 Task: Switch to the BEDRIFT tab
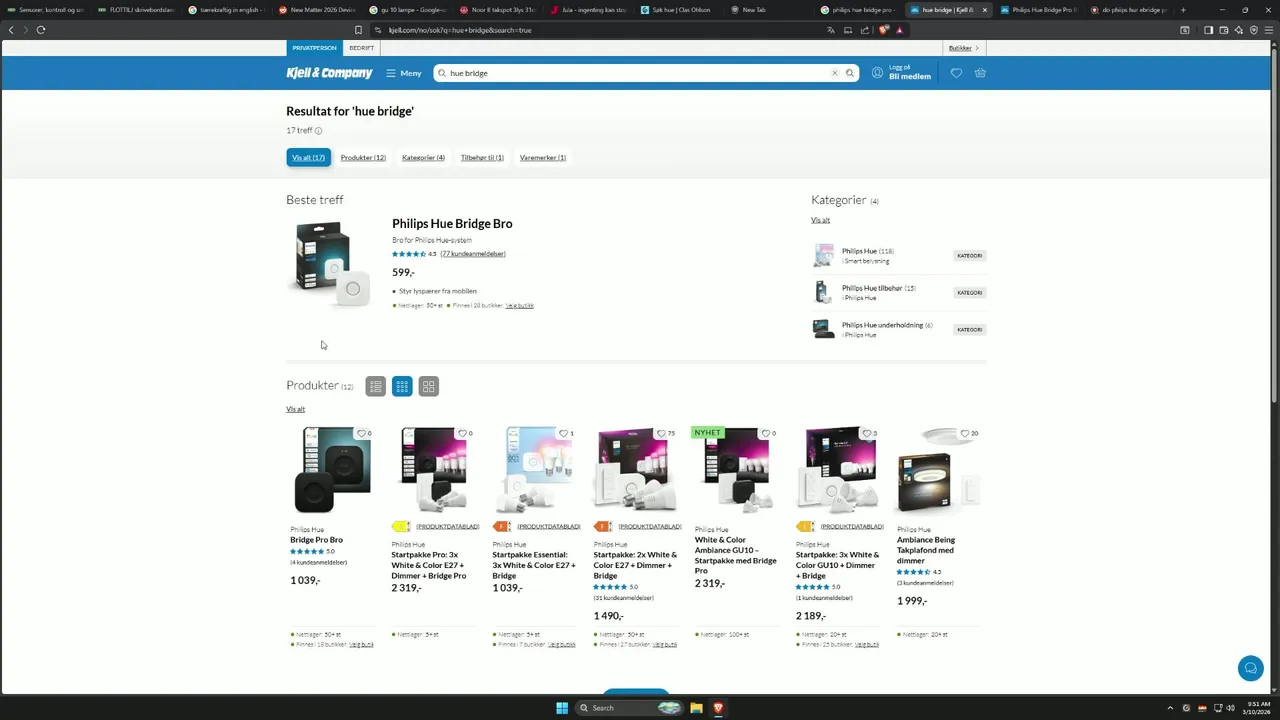pyautogui.click(x=362, y=48)
